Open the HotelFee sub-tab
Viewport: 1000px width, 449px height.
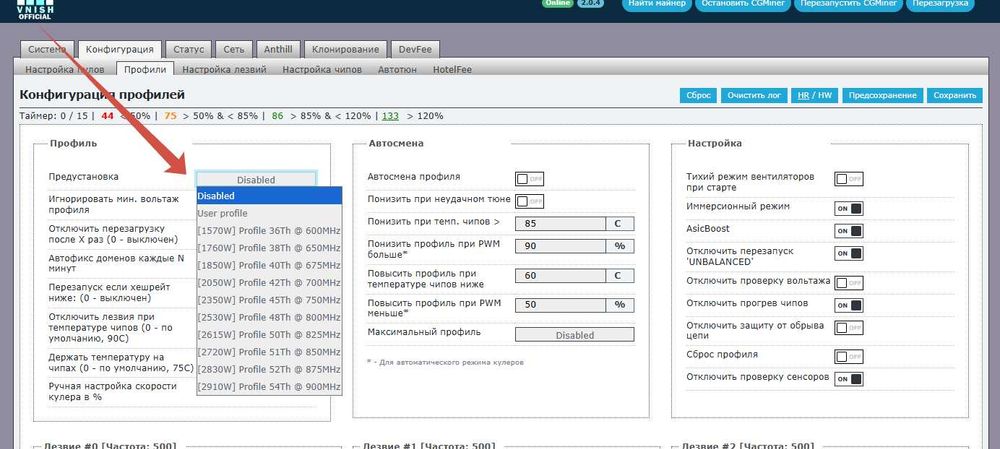[452, 70]
